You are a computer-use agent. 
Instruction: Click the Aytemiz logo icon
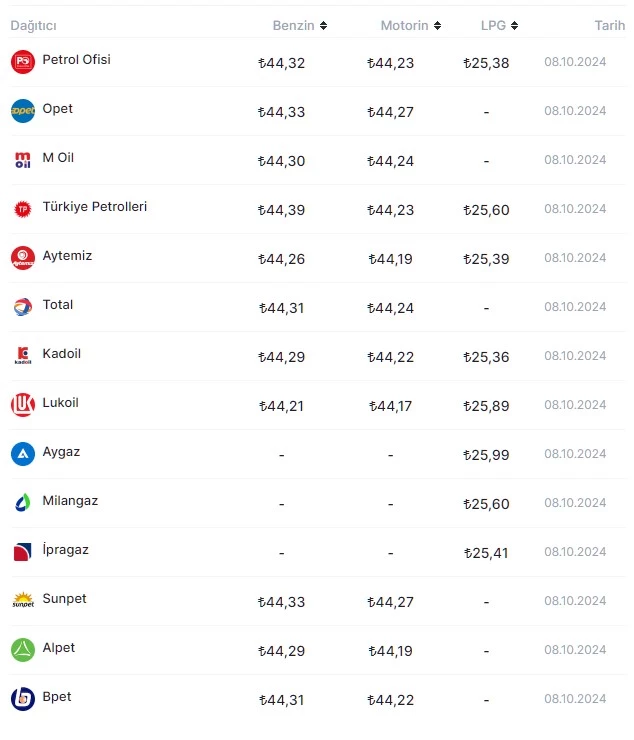pyautogui.click(x=22, y=258)
